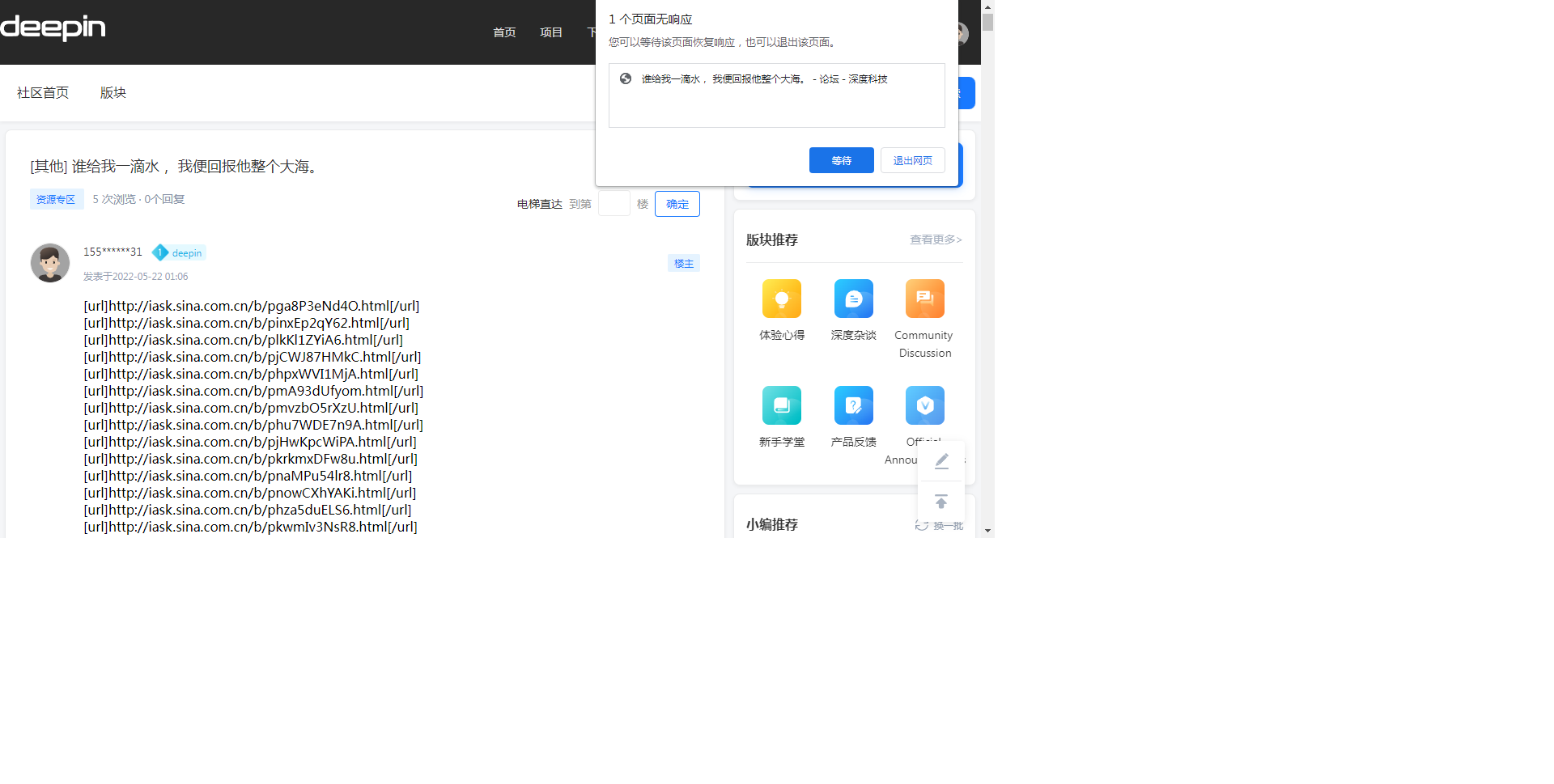Click the URL line ending pmA93dUfyom.html
Screen dimensions: 1554x784
click(253, 391)
